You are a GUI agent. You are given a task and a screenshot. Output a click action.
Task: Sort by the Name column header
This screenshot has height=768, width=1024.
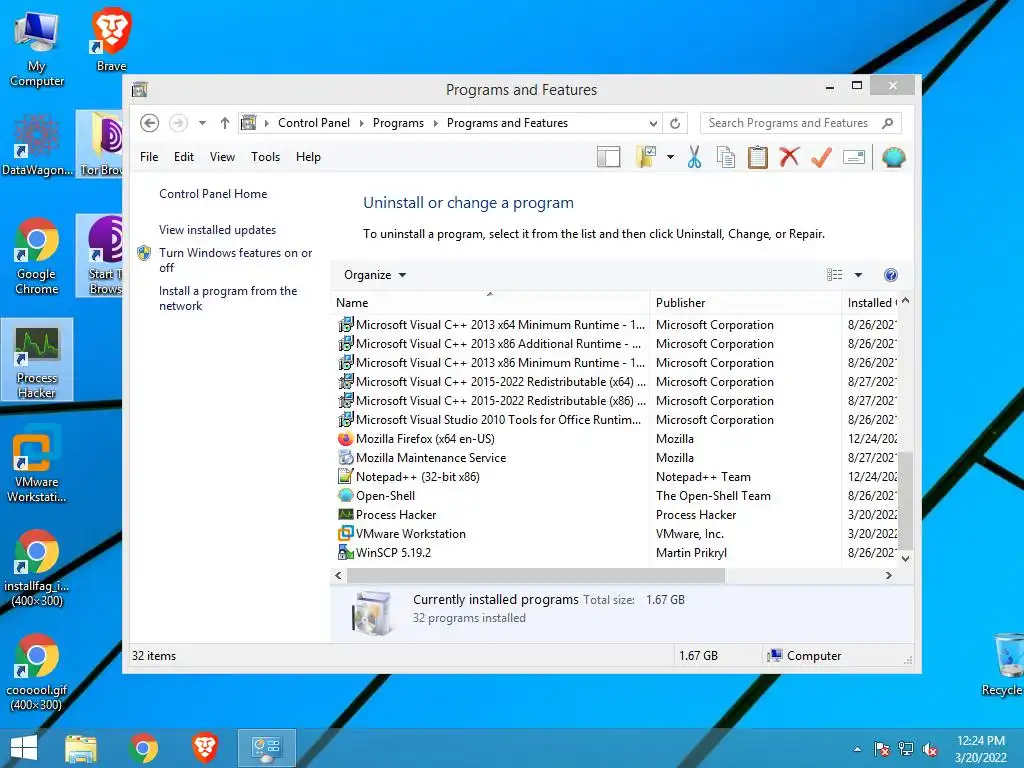[490, 303]
